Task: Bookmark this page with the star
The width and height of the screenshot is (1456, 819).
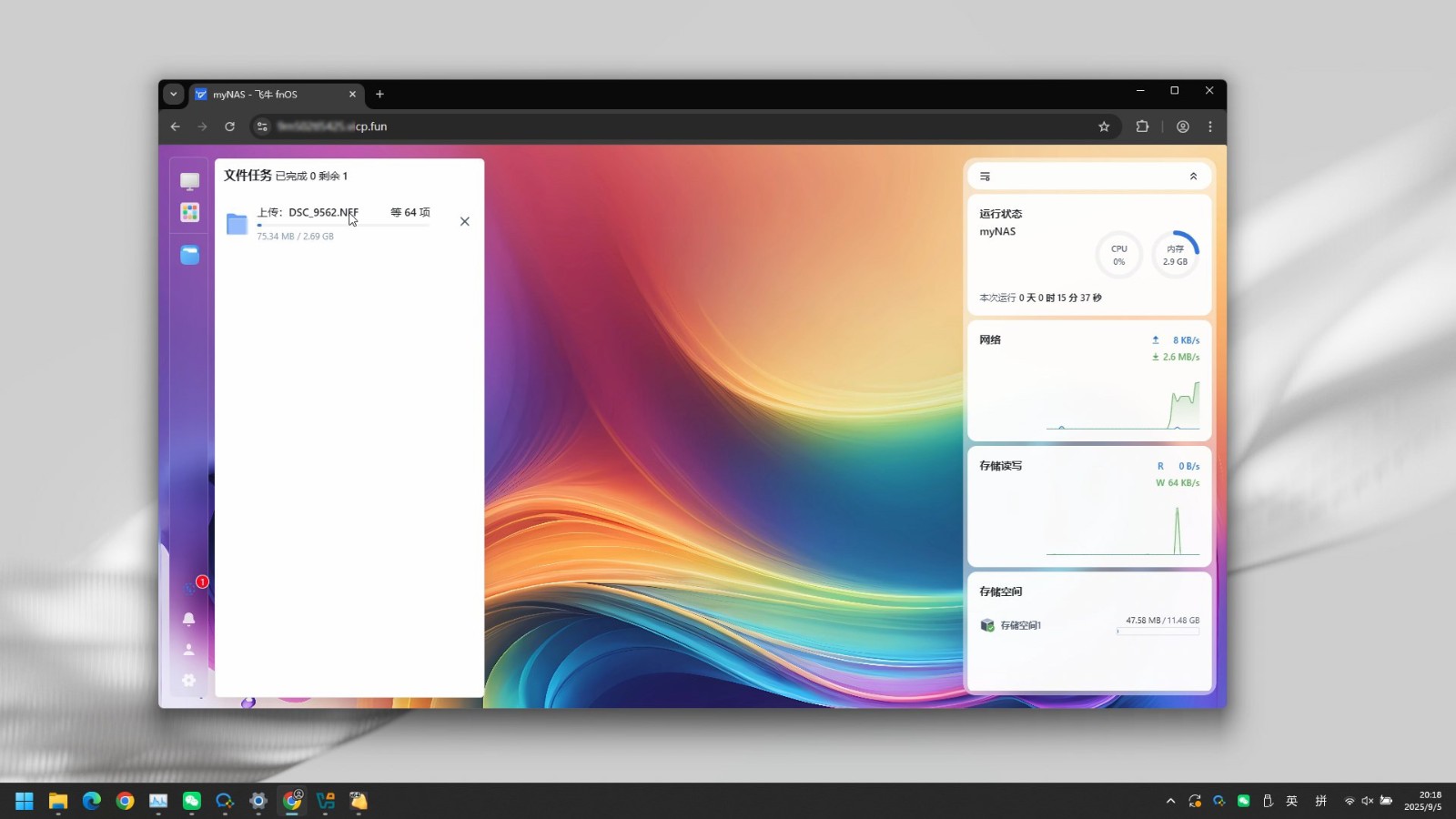Action: (1104, 126)
